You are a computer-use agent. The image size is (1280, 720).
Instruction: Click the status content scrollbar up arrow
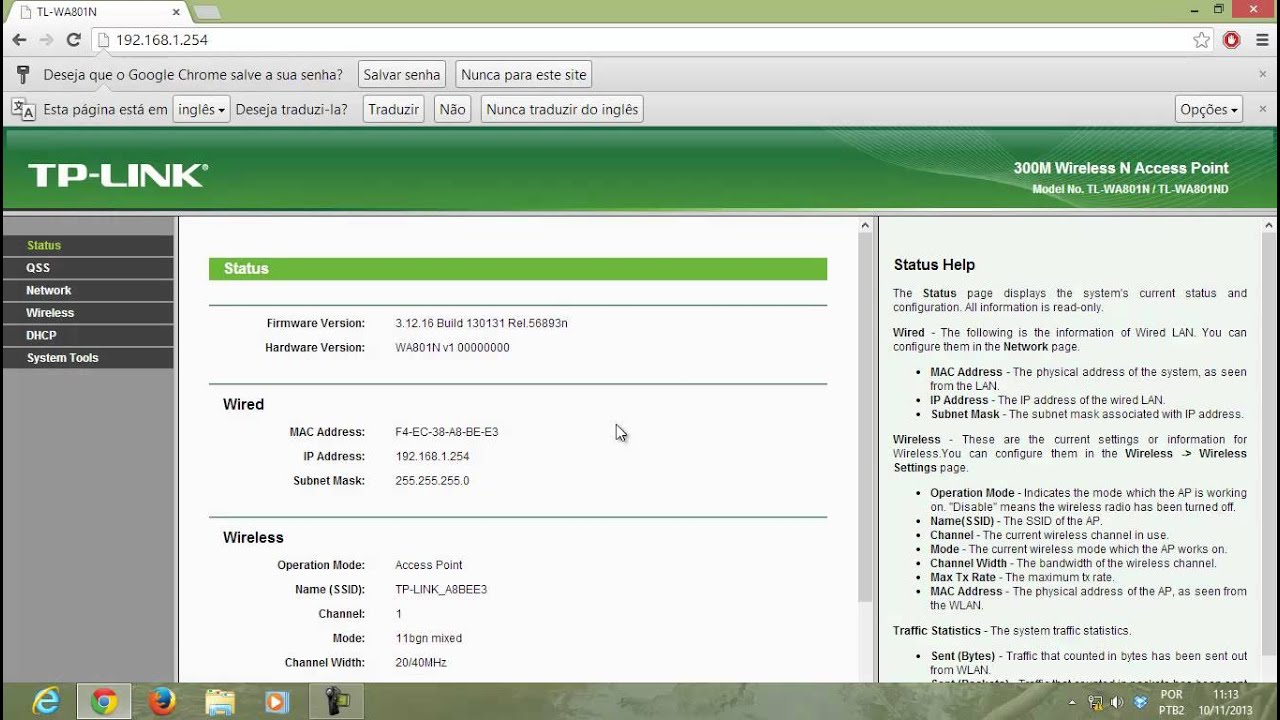[x=866, y=226]
